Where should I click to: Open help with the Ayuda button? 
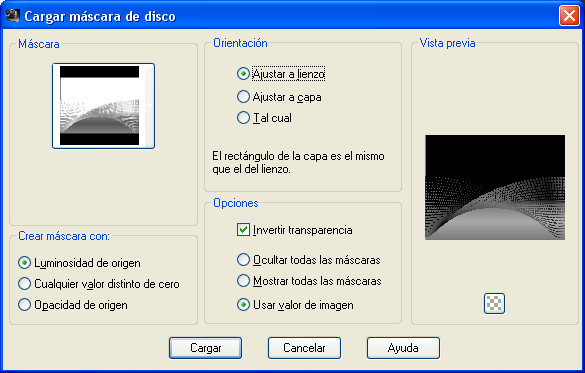pyautogui.click(x=403, y=348)
